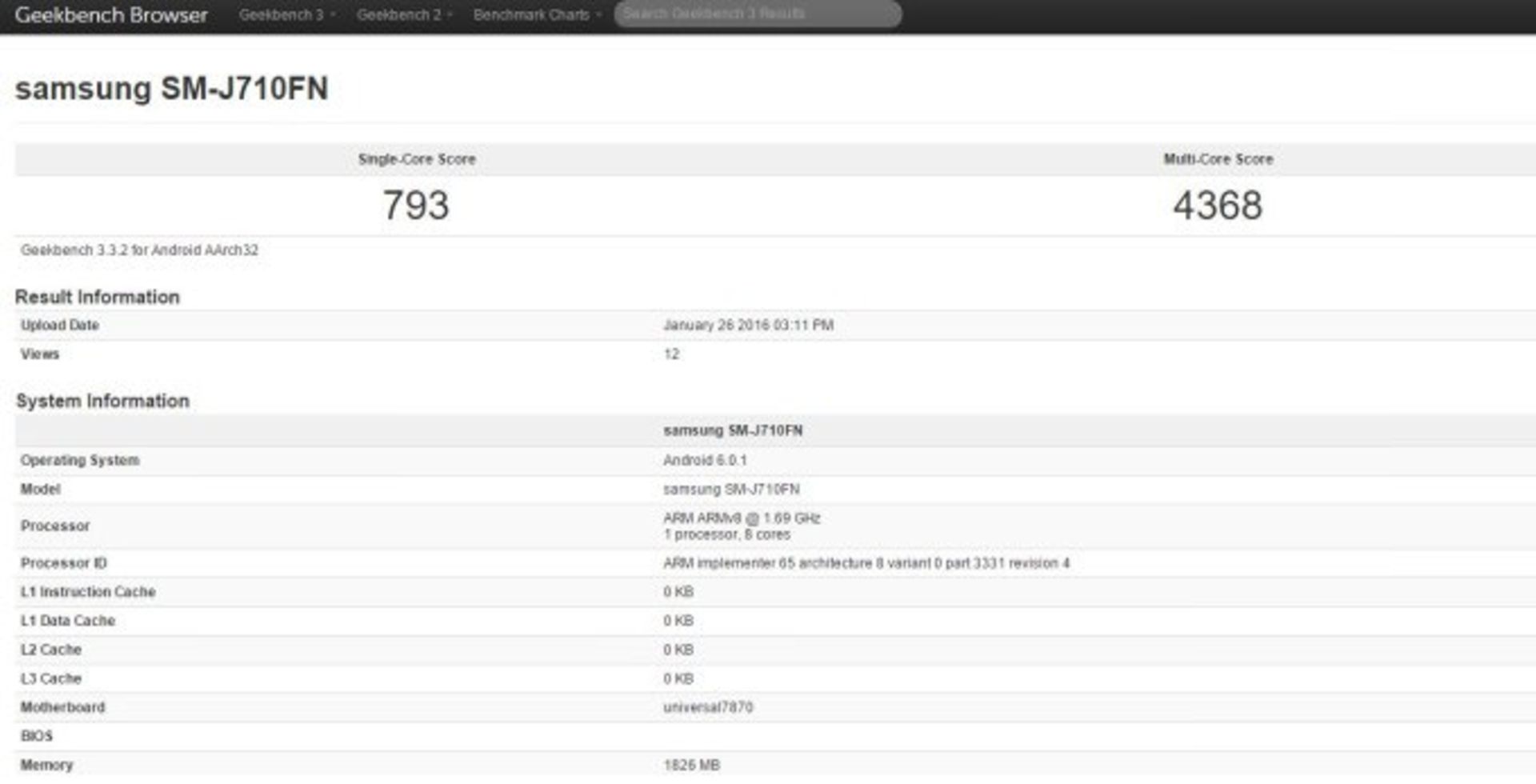Select the single-core value 793
Viewport: 1536px width, 784px height.
[416, 206]
